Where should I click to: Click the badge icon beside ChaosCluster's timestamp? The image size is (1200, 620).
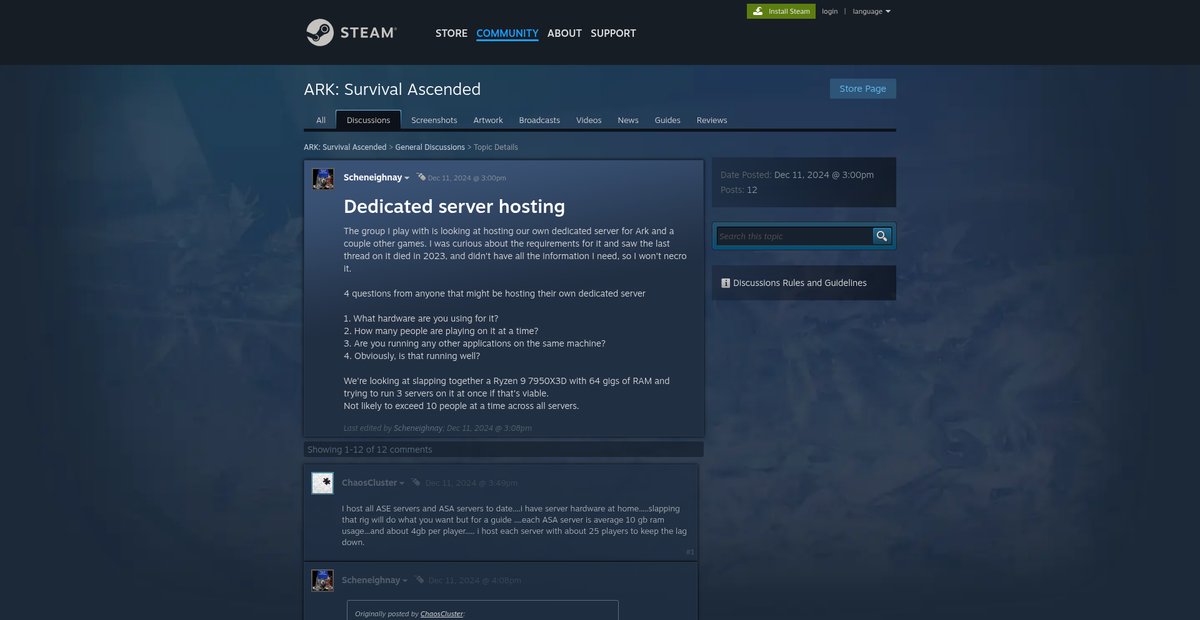pyautogui.click(x=417, y=482)
